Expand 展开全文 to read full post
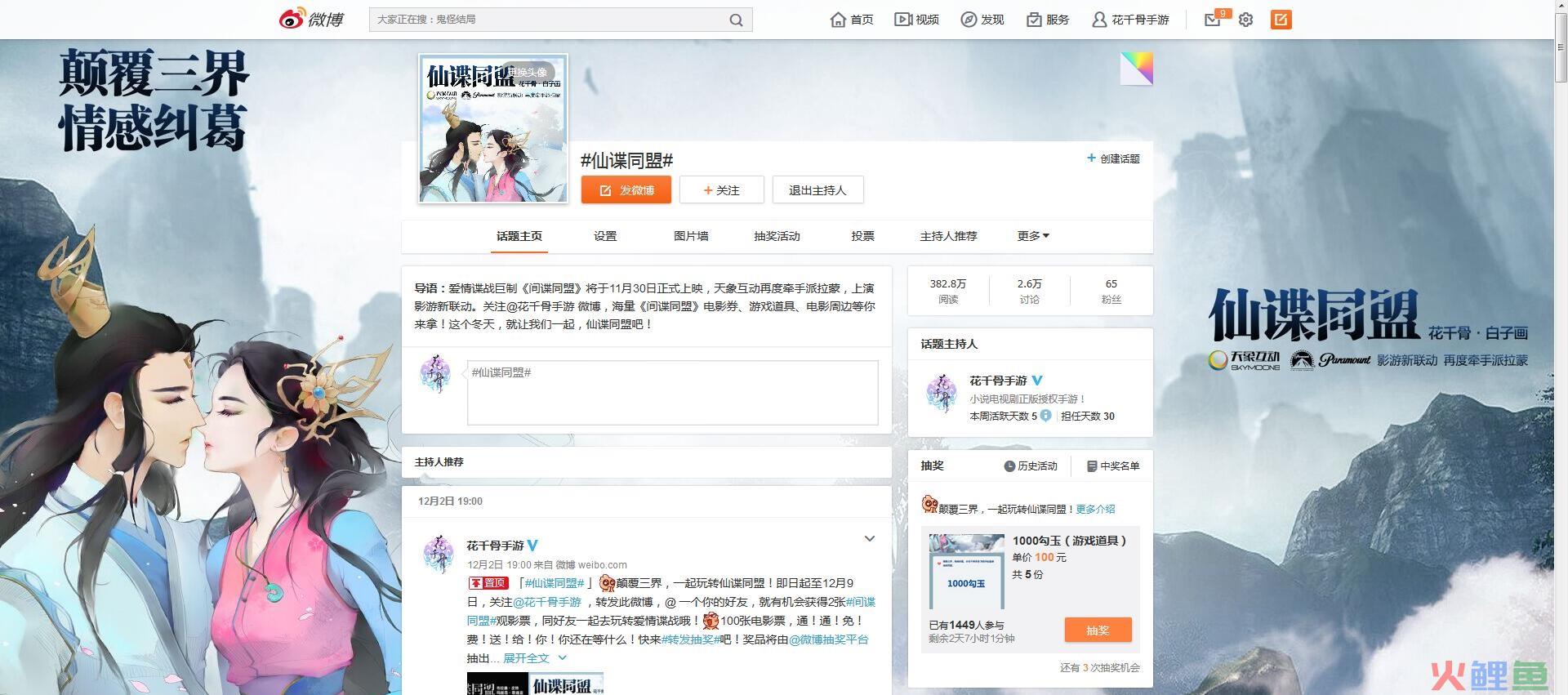This screenshot has width=1568, height=695. pos(534,658)
